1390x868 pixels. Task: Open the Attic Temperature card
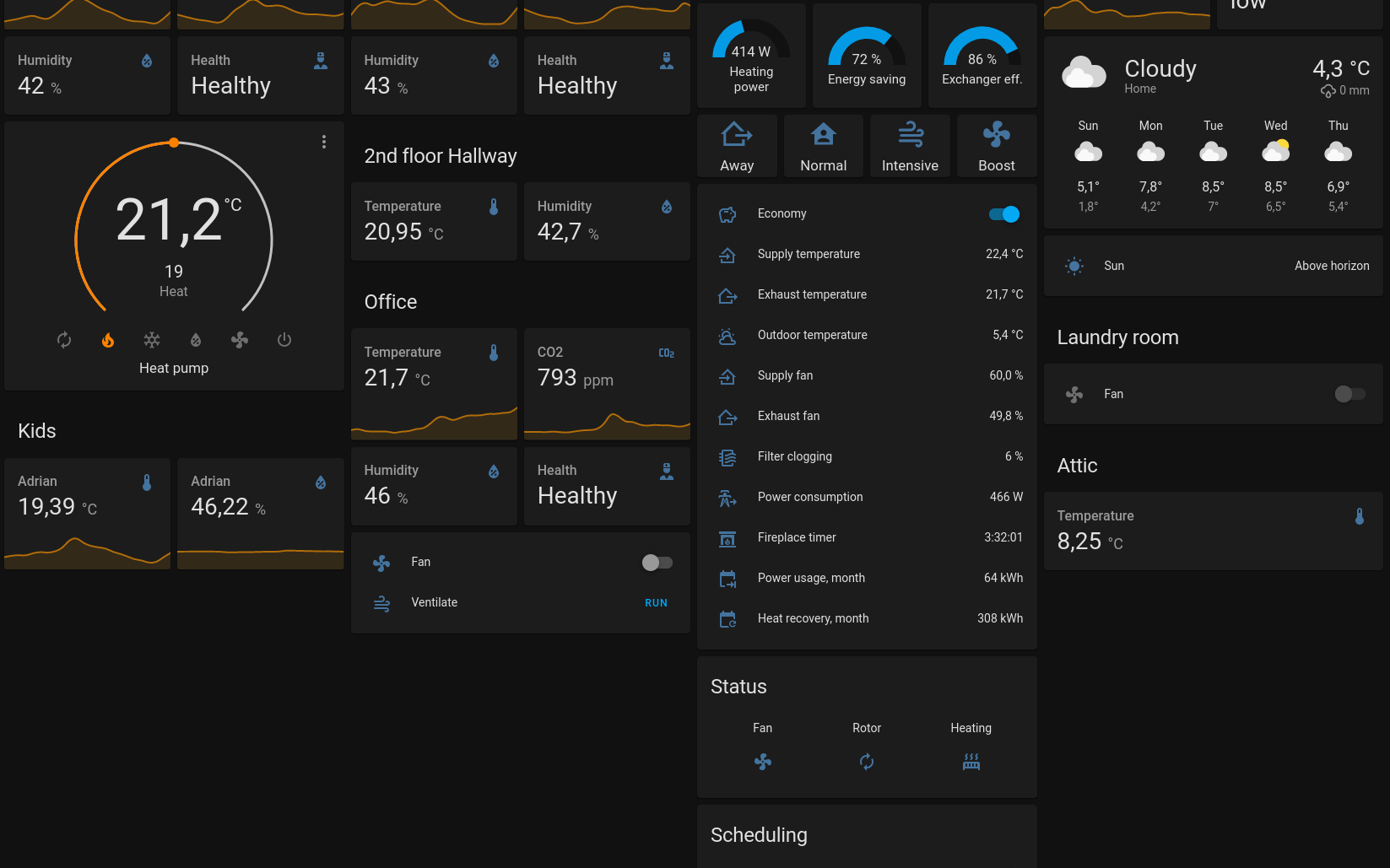[x=1214, y=531]
